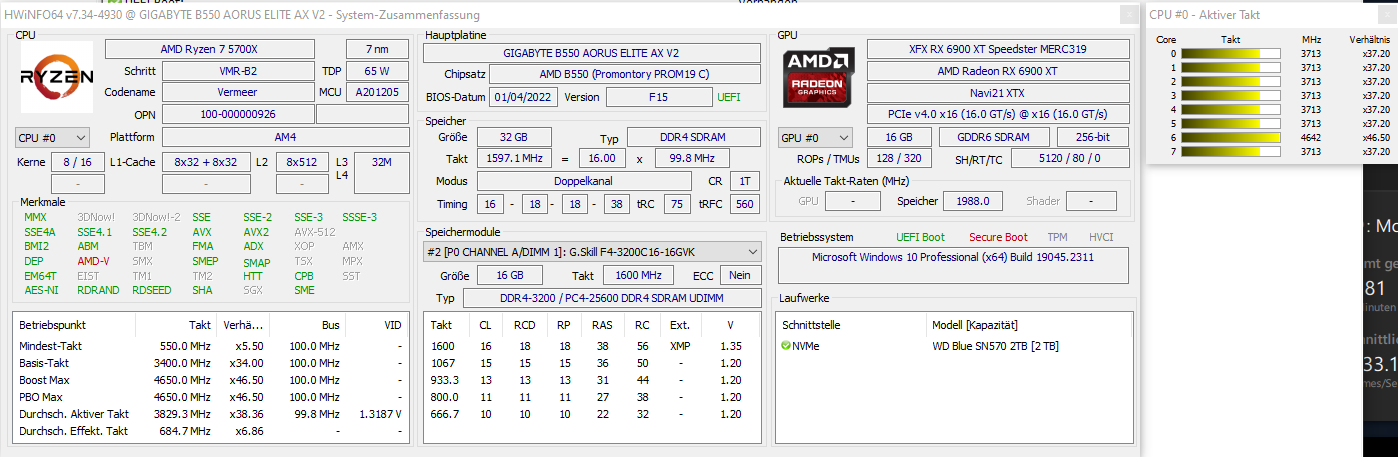Image resolution: width=1398 pixels, height=457 pixels.
Task: Click the L2 cache 8x512 field
Action: (302, 161)
